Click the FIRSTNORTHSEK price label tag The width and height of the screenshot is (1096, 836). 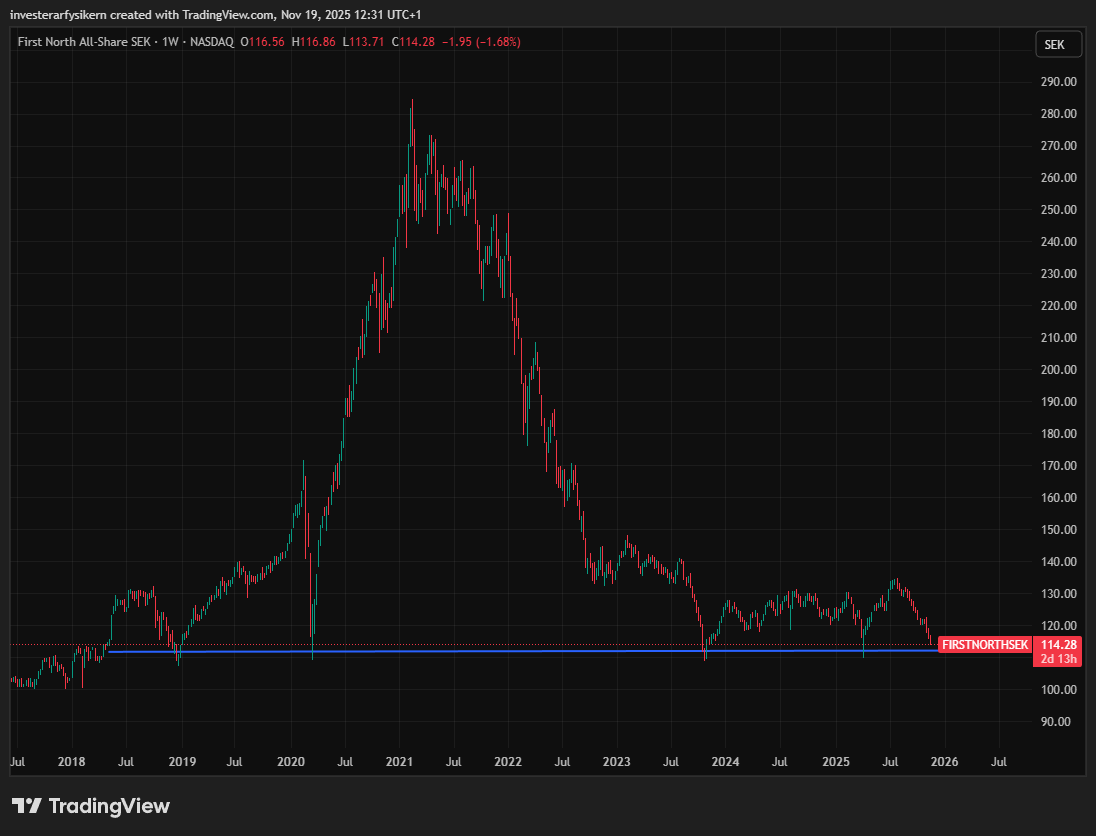[x=985, y=644]
